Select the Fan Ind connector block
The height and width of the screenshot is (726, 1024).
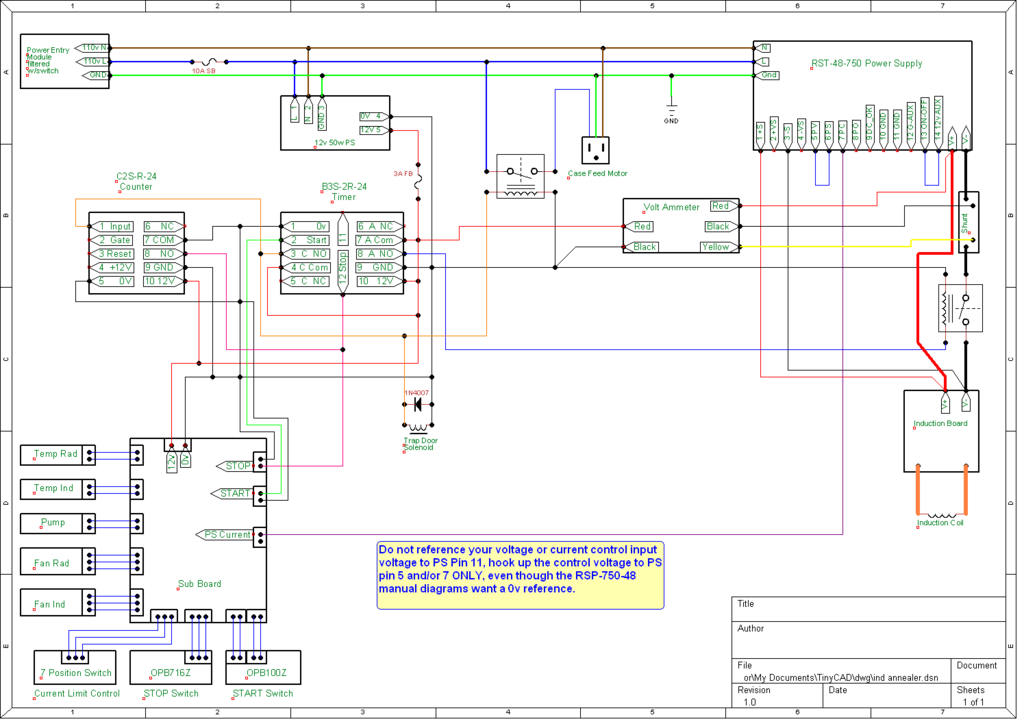(57, 603)
